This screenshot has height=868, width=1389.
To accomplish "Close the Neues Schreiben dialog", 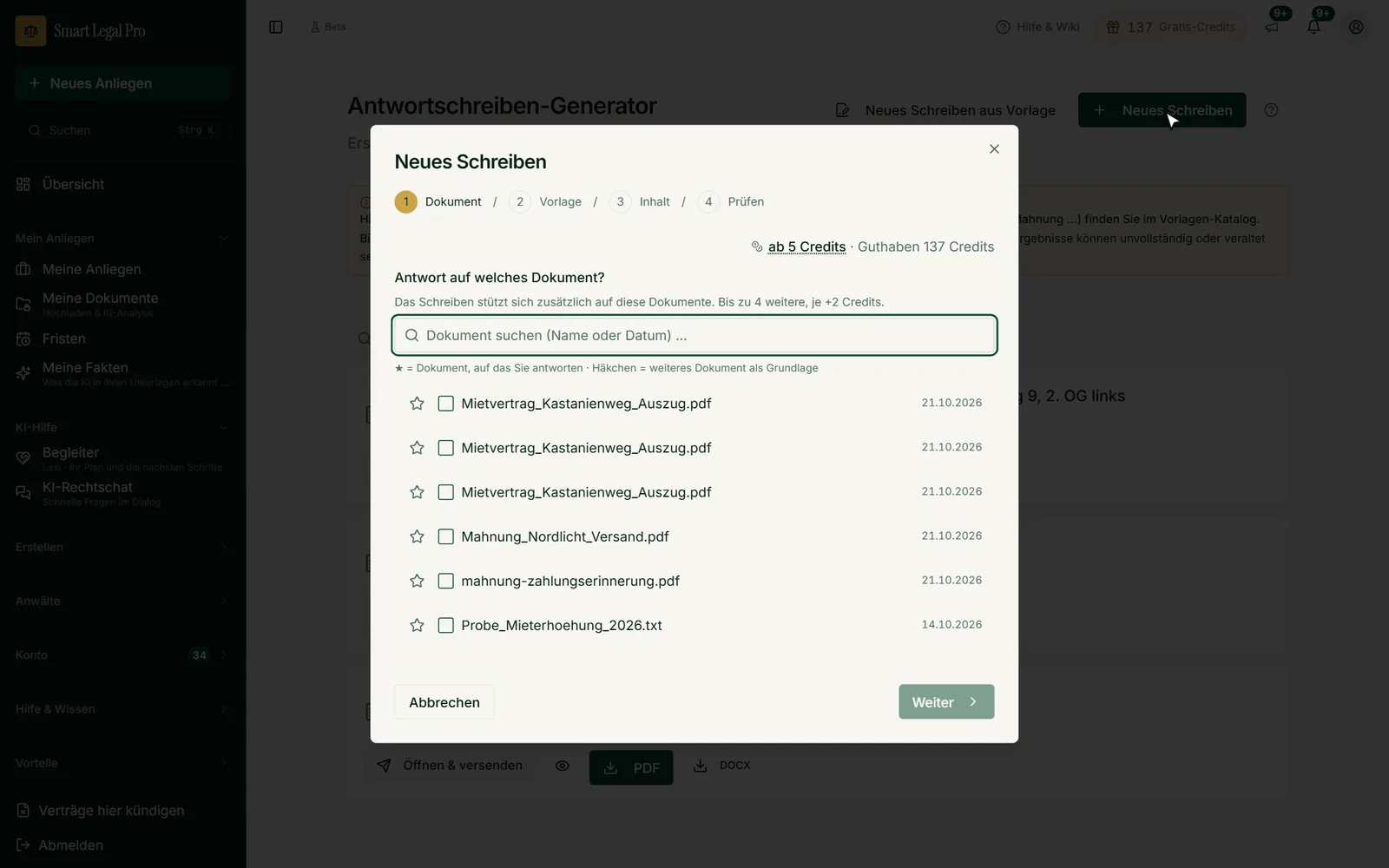I will click(994, 149).
